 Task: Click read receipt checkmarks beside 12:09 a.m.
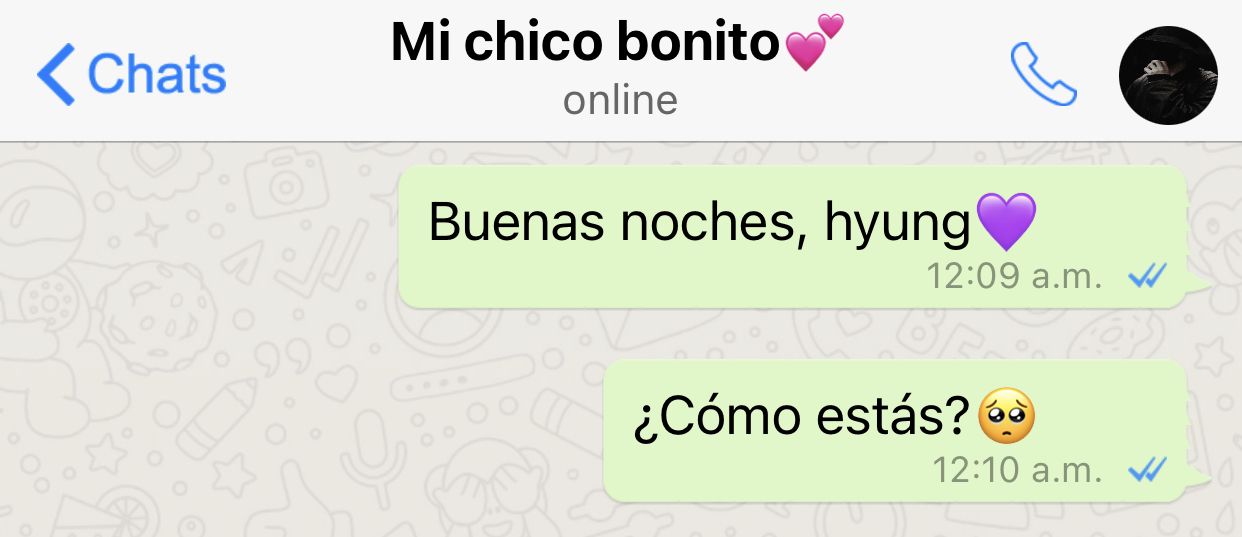[x=1146, y=277]
